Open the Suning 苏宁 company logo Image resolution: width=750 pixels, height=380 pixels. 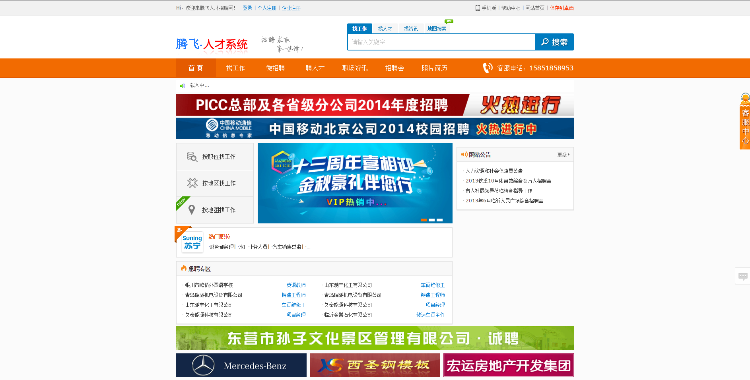[192, 242]
